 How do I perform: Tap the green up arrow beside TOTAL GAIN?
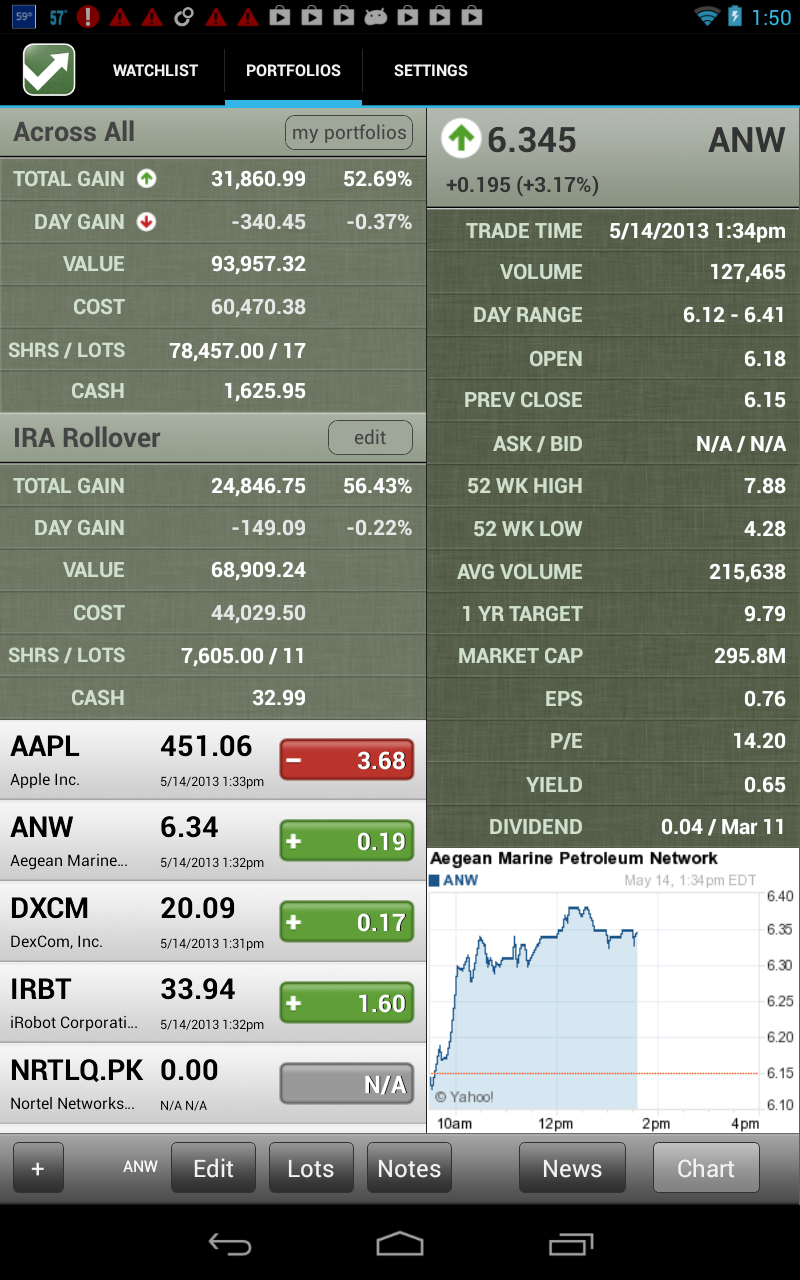click(146, 180)
